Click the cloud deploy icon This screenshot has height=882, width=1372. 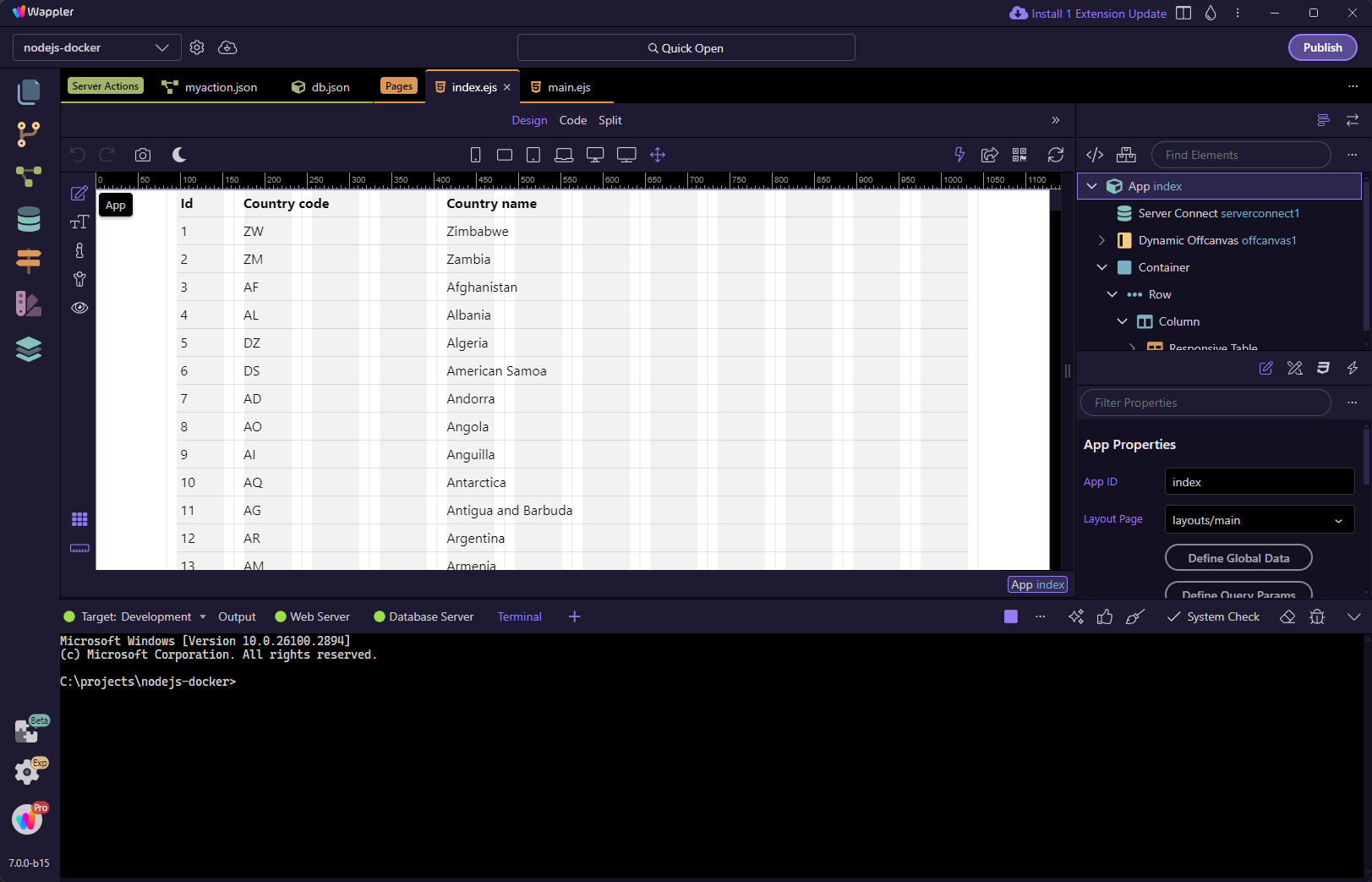click(227, 47)
